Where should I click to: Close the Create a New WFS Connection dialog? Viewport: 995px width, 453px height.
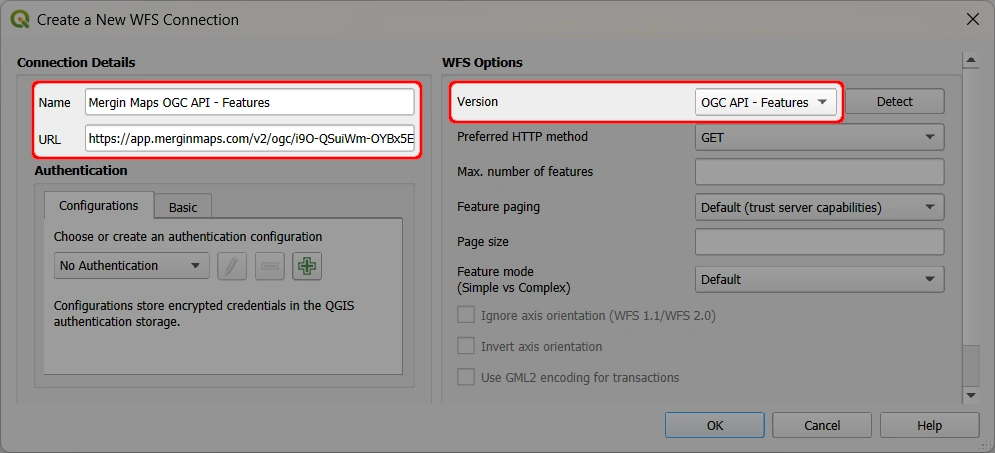click(972, 19)
